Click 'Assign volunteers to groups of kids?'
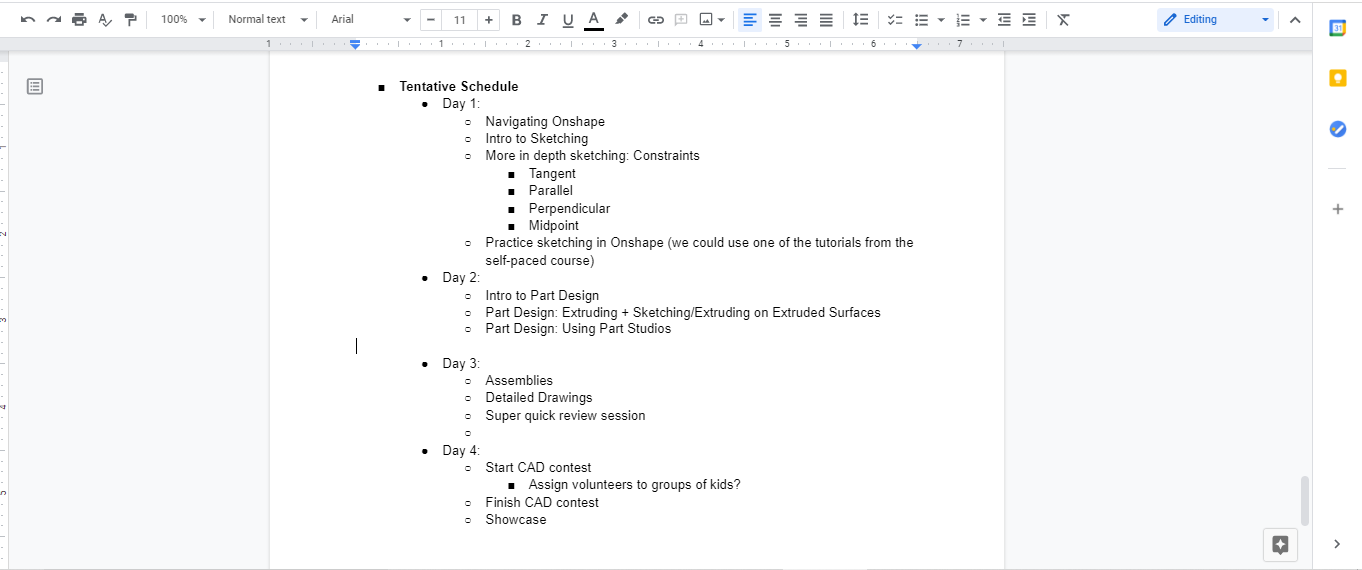The height and width of the screenshot is (570, 1362). click(x=634, y=484)
